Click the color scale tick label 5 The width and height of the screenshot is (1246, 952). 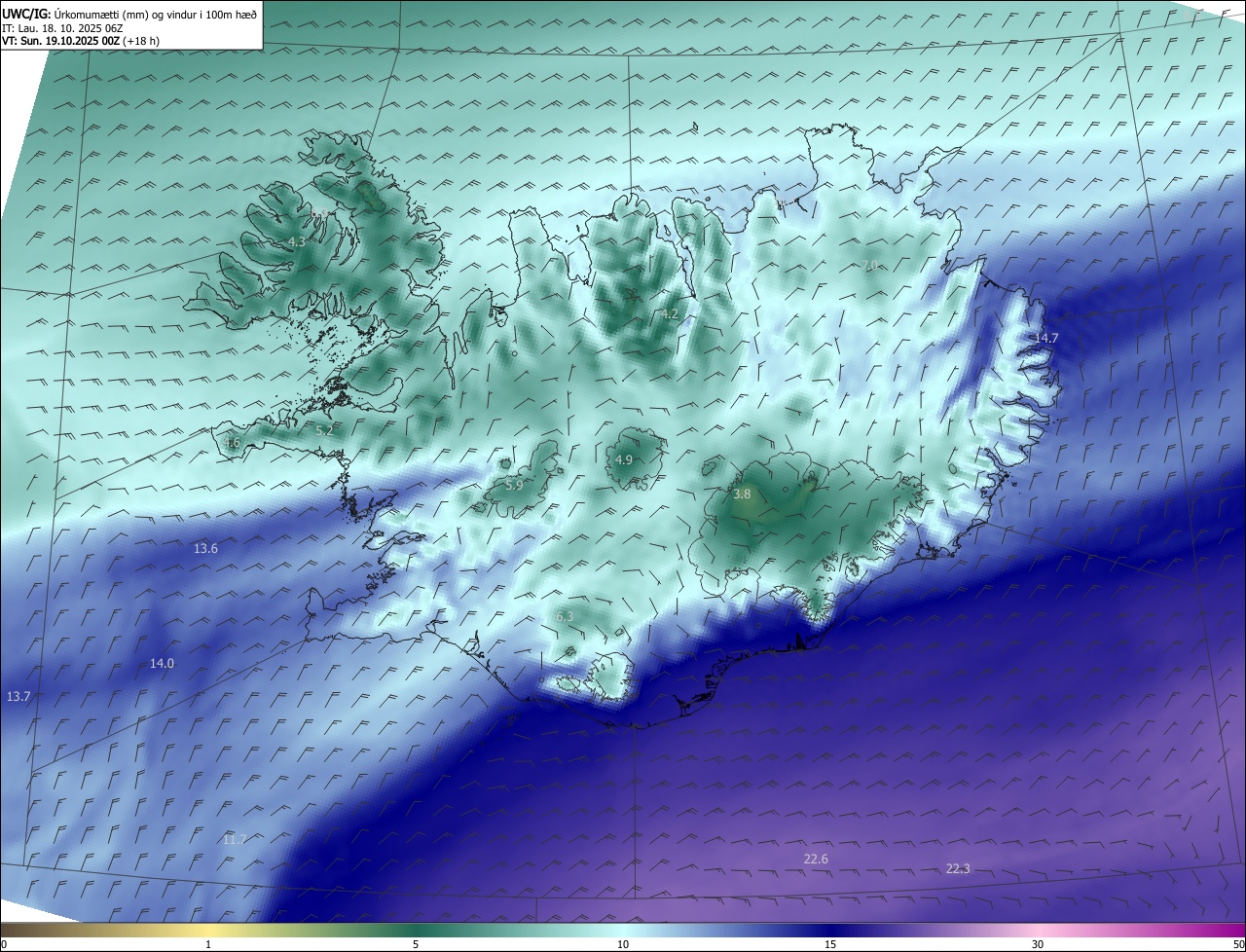[x=416, y=944]
